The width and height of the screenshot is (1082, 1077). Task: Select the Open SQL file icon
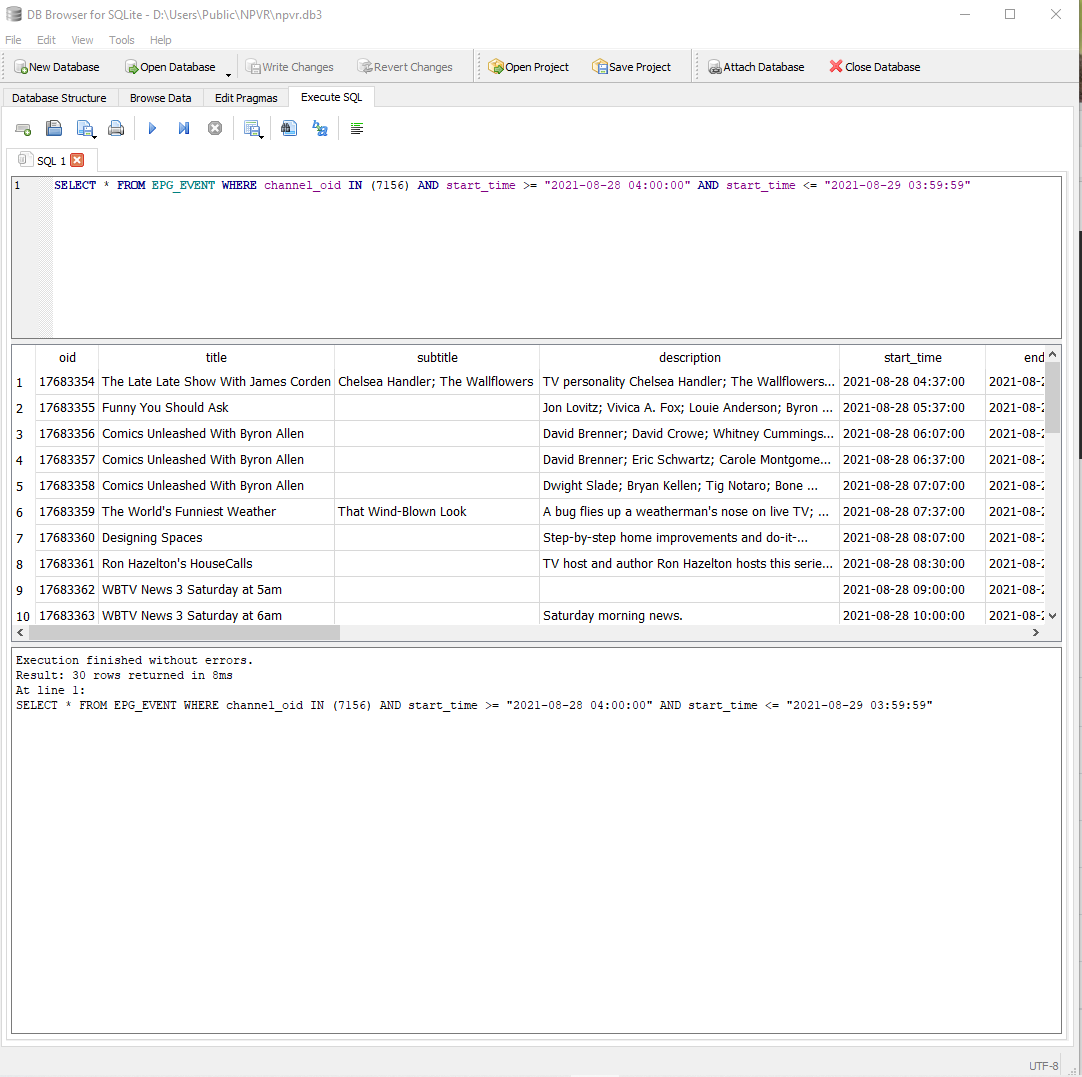click(x=53, y=128)
